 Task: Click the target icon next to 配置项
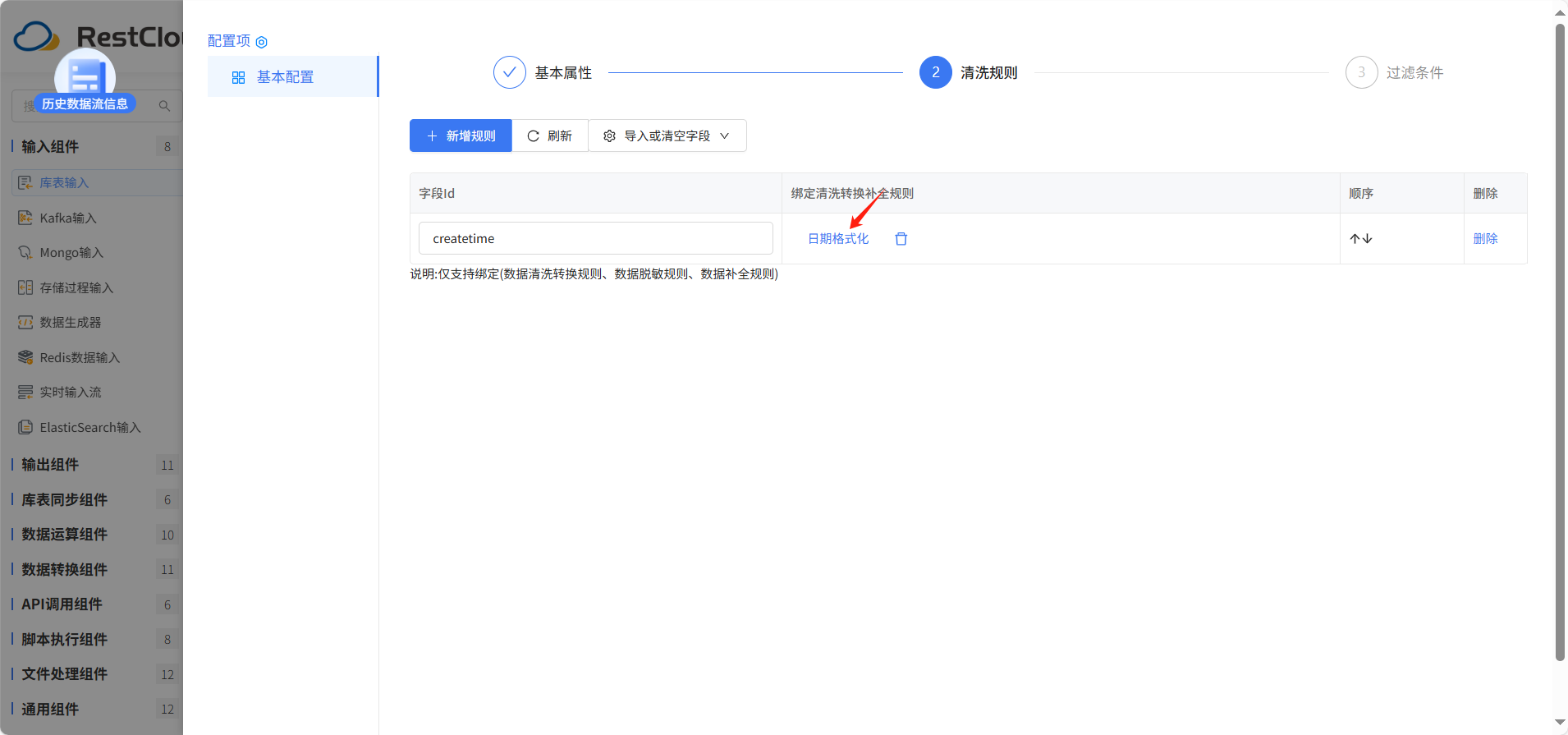261,42
